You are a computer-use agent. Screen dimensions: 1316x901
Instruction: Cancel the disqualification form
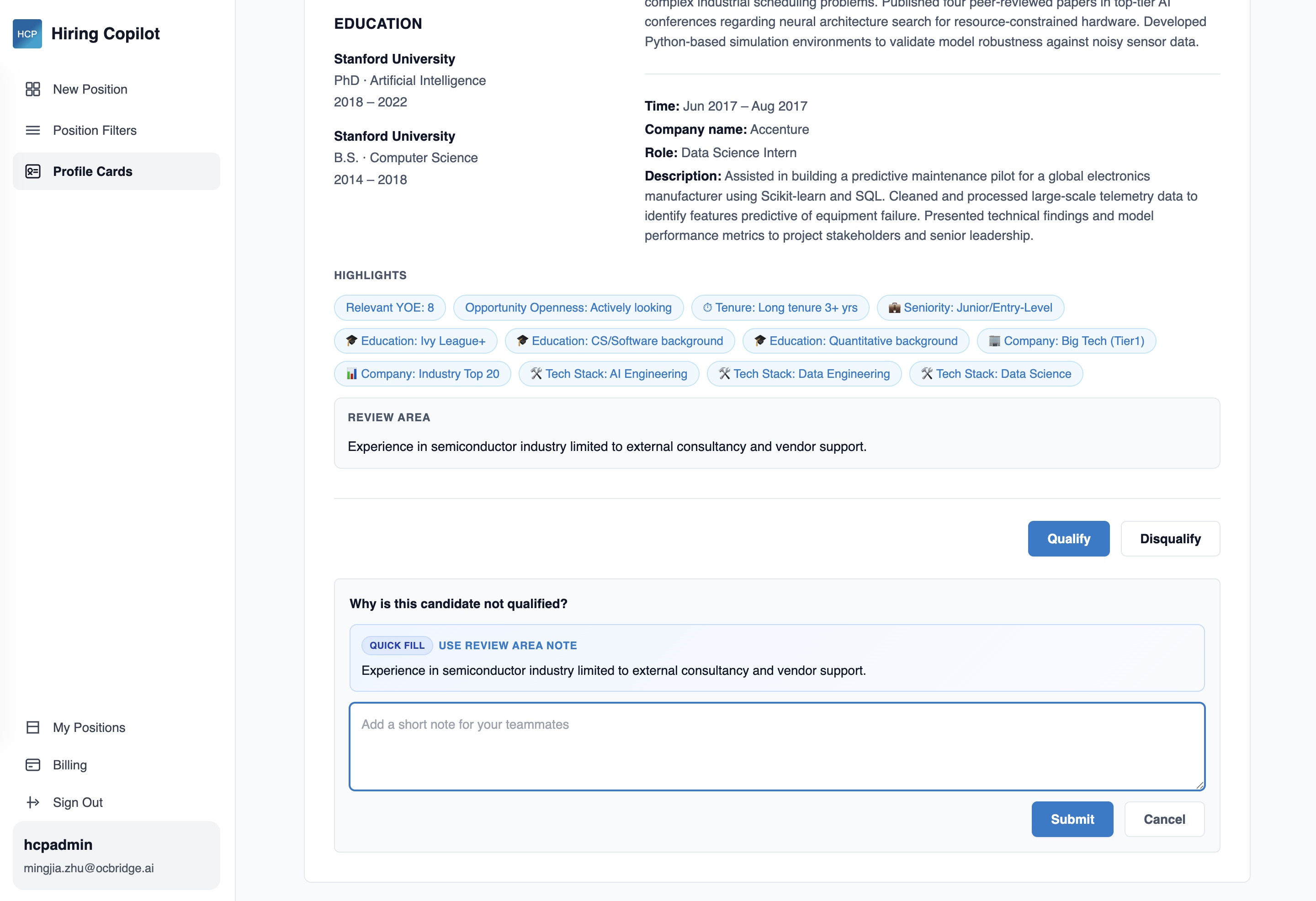point(1164,820)
